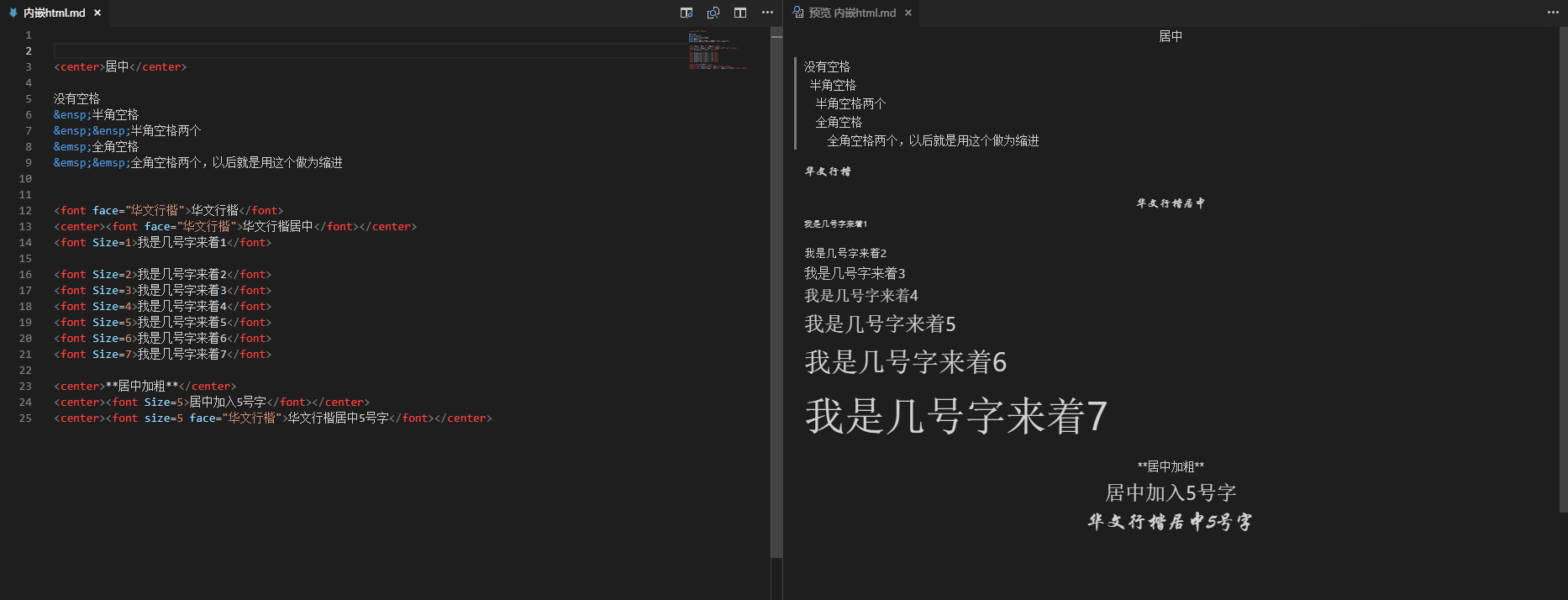Click line number 25 in the gutter
The height and width of the screenshot is (600, 1568).
tap(25, 418)
